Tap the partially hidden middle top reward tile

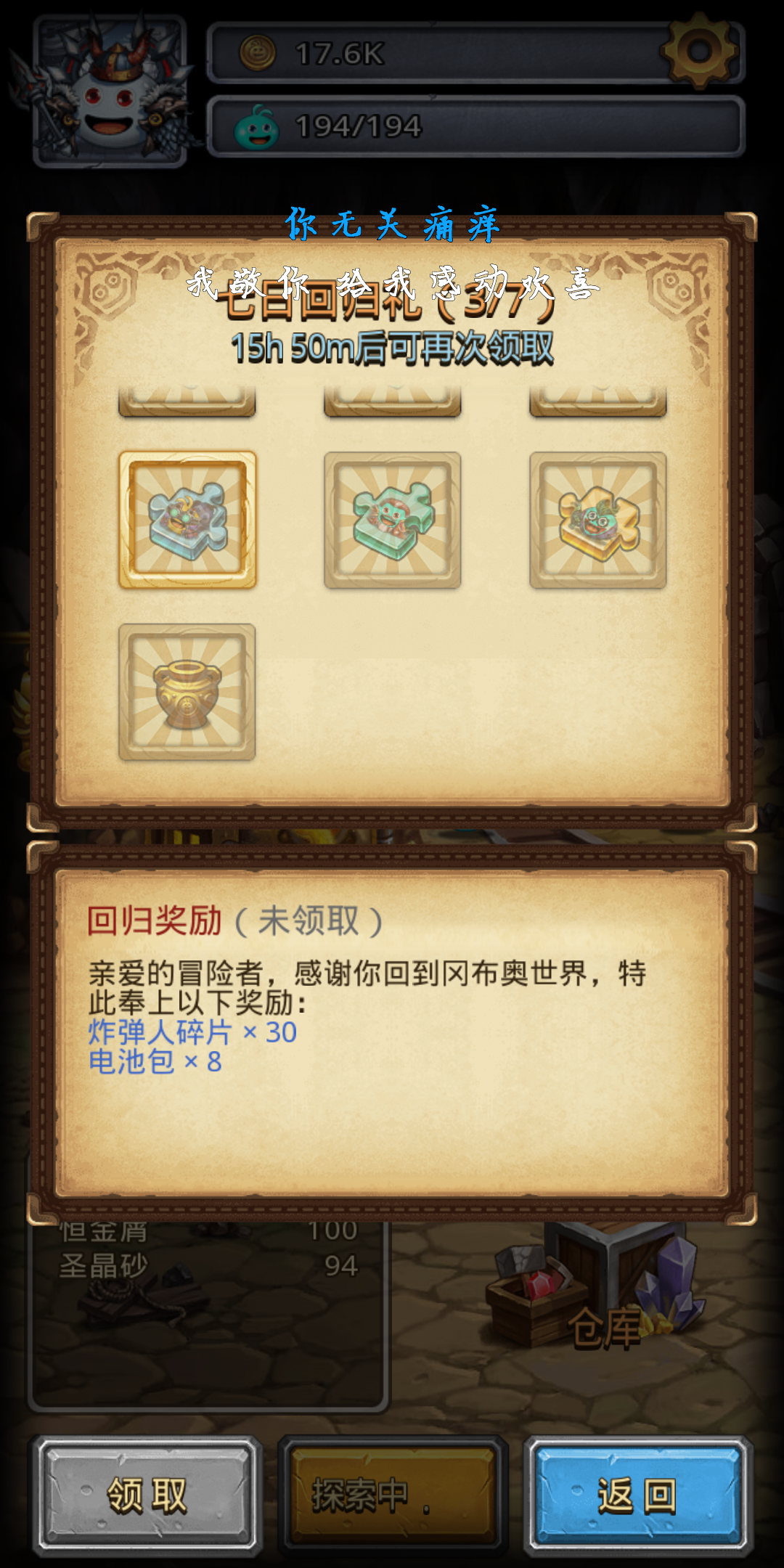pyautogui.click(x=392, y=401)
